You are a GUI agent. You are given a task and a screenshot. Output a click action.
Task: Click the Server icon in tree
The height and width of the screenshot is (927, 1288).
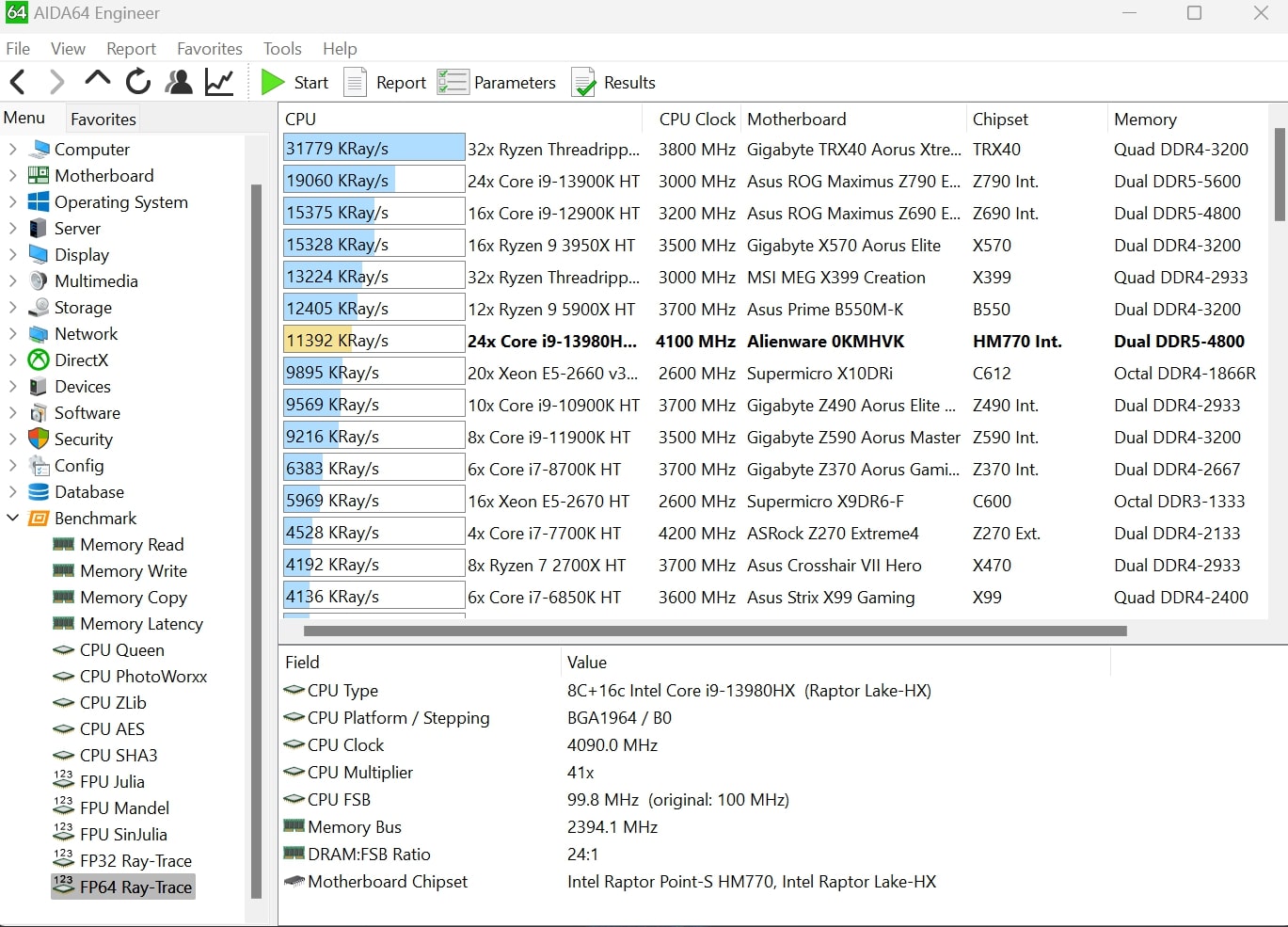click(x=39, y=228)
